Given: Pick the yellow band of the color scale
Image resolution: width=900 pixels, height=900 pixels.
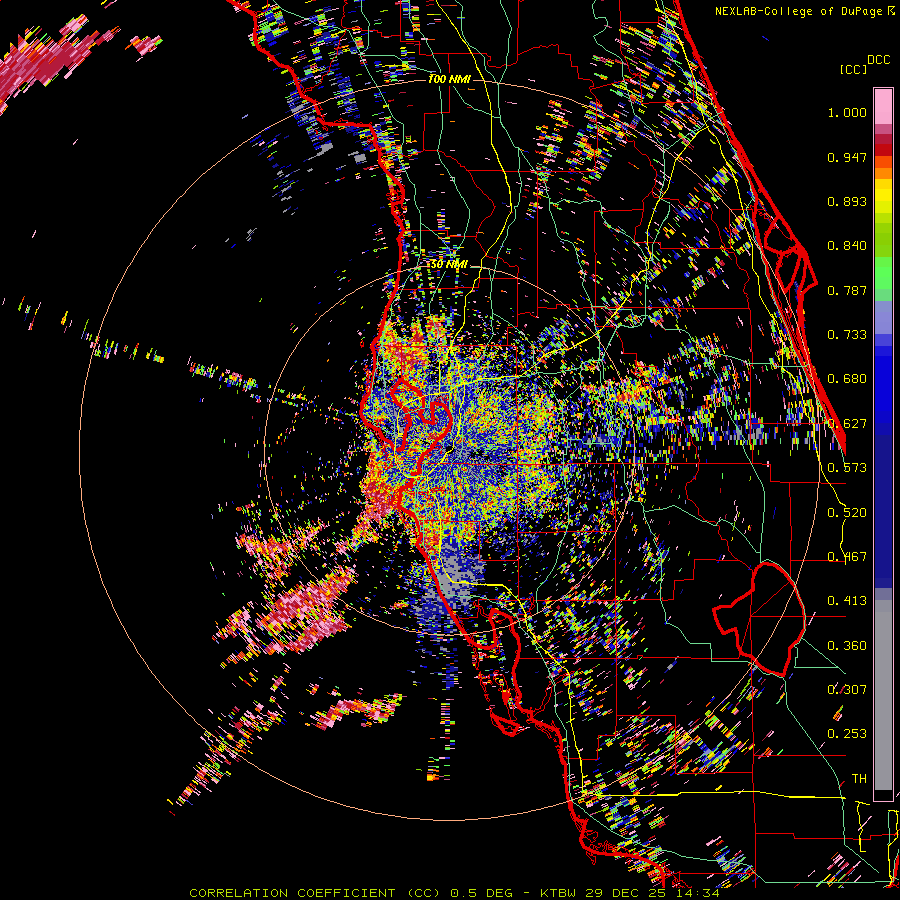Looking at the screenshot, I should pos(883,196).
